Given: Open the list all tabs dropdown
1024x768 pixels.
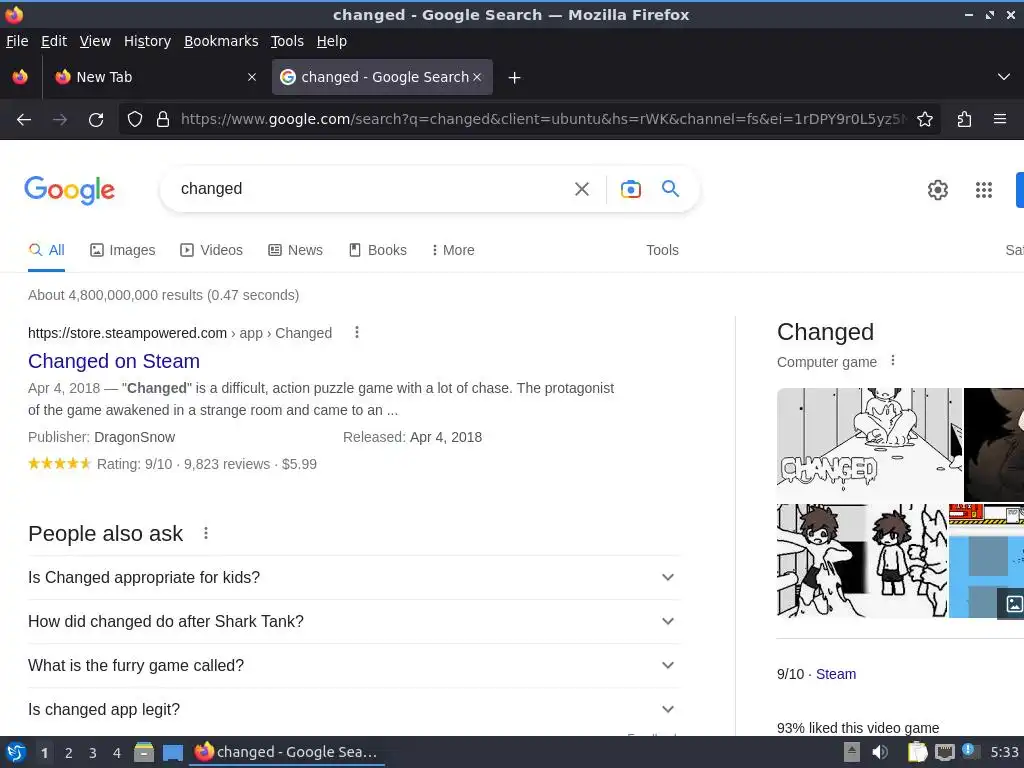Looking at the screenshot, I should (1004, 77).
